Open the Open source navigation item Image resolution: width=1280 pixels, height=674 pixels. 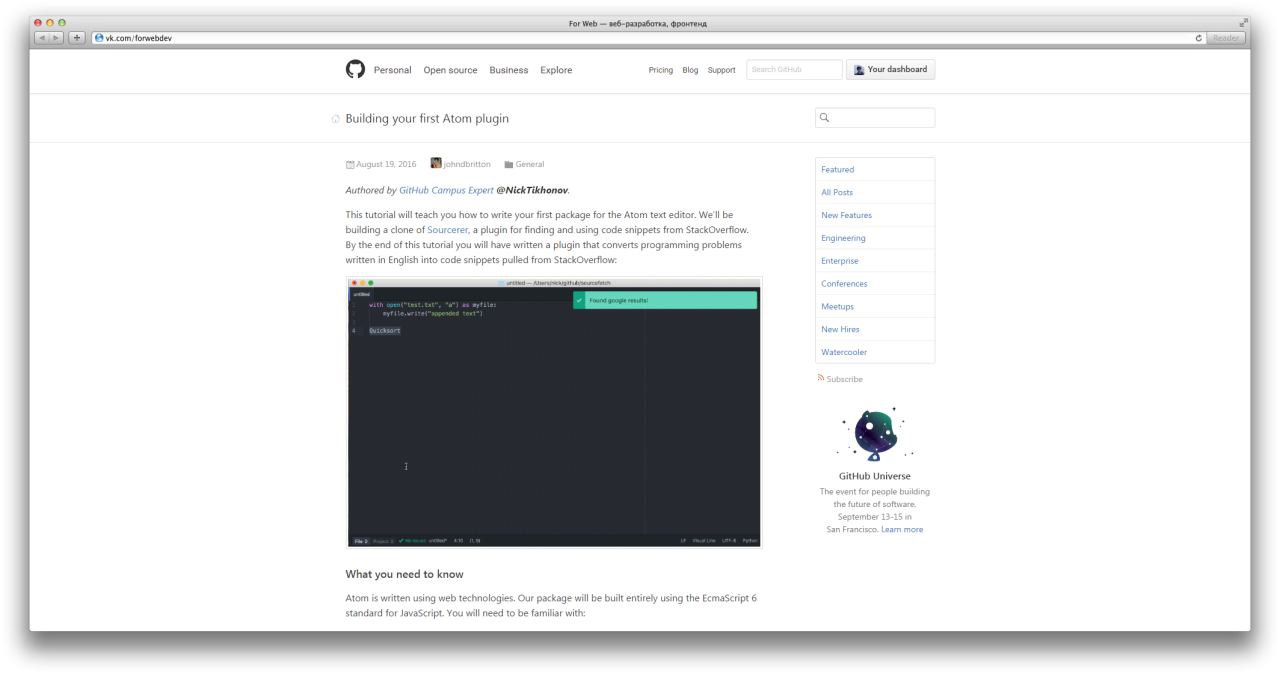point(450,70)
